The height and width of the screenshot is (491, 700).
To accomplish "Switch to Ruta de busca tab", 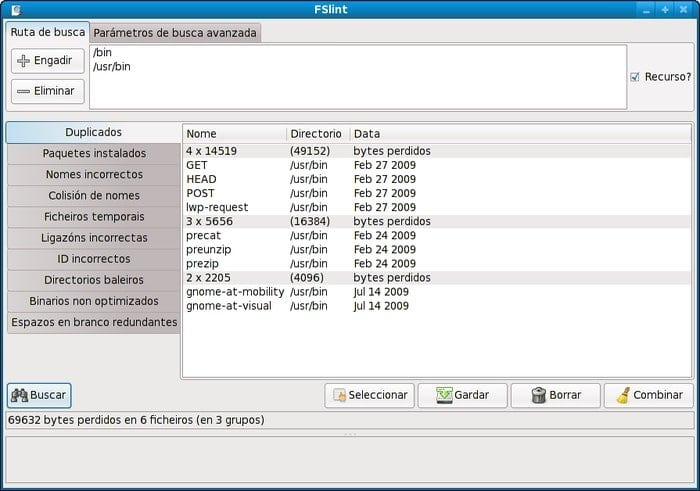I will 47,32.
